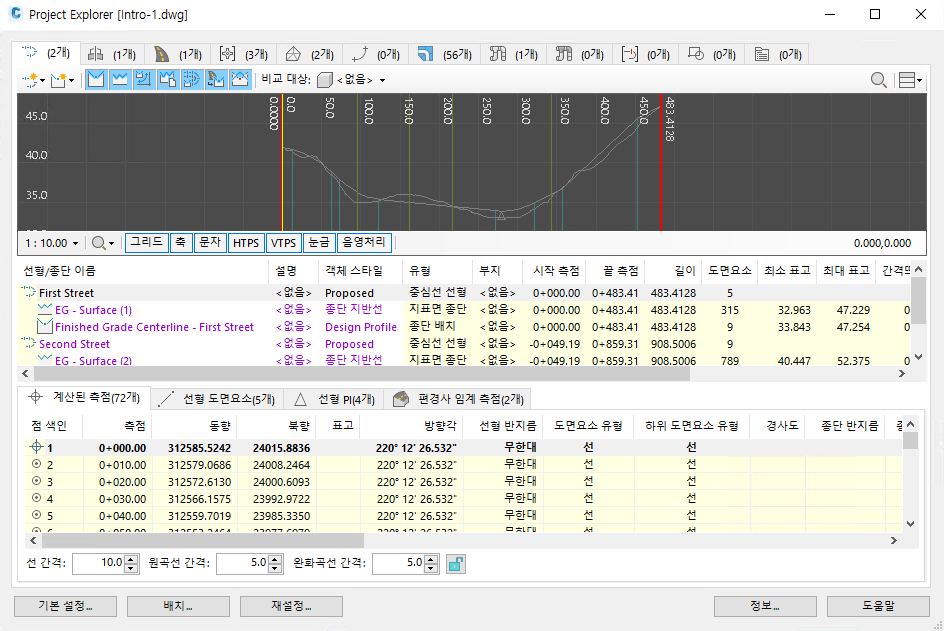Click the search magnifier in toolbar
This screenshot has width=944, height=631.
point(878,79)
